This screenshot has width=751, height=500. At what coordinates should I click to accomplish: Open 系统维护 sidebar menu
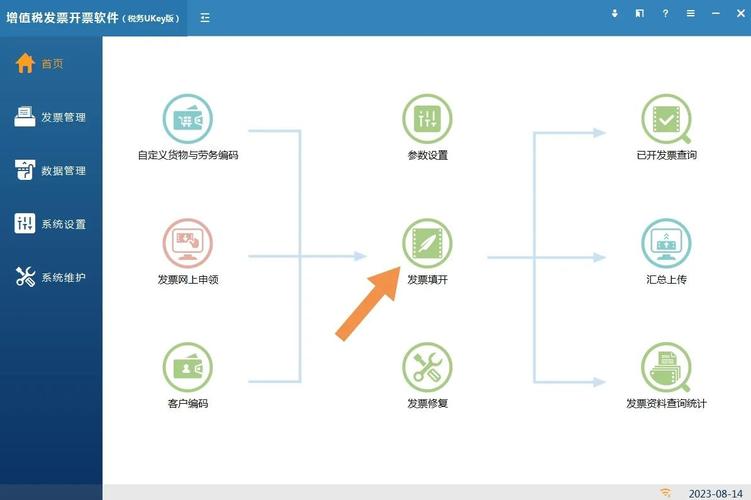pyautogui.click(x=51, y=277)
